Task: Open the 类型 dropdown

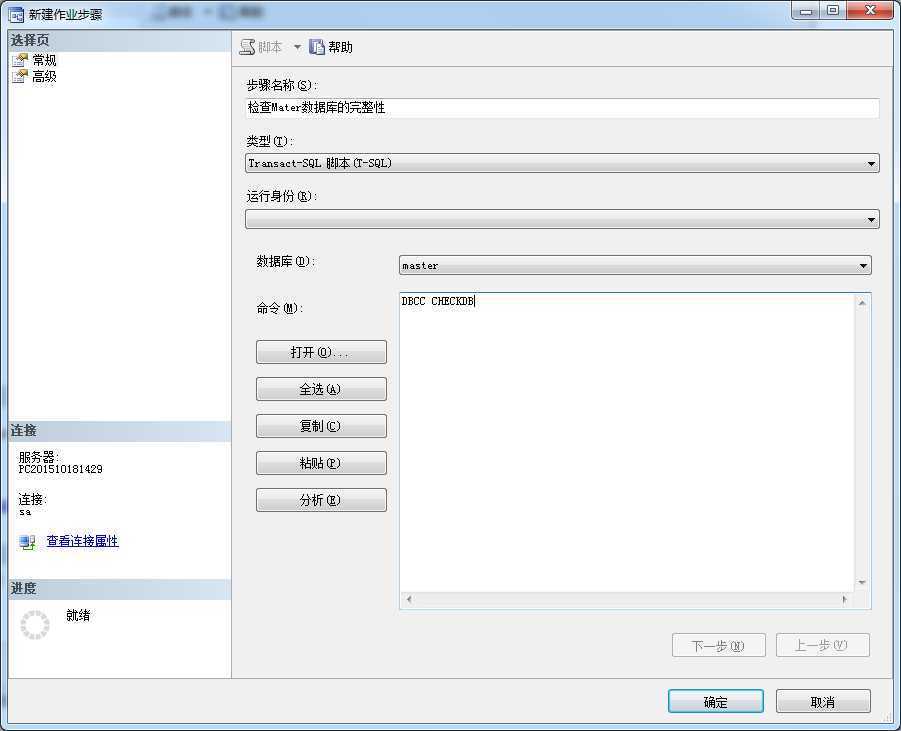Action: click(x=562, y=163)
